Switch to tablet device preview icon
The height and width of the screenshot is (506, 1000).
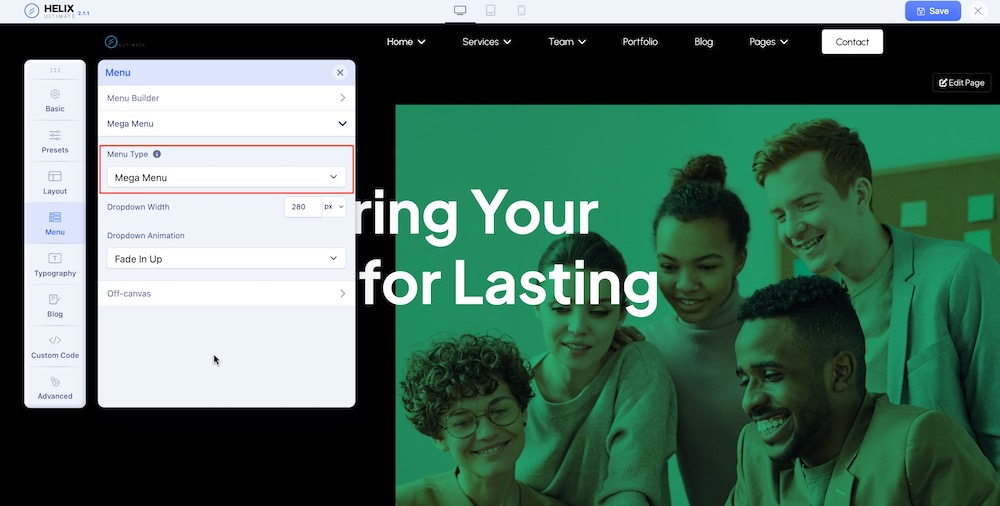click(x=491, y=11)
